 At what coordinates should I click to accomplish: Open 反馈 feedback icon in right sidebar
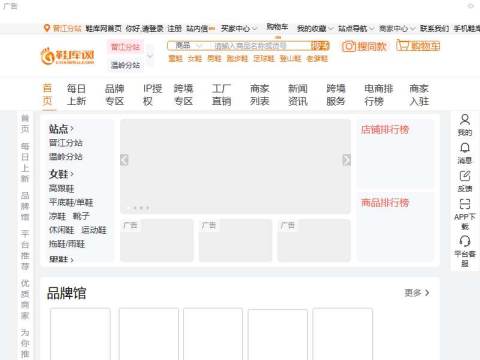tap(465, 176)
